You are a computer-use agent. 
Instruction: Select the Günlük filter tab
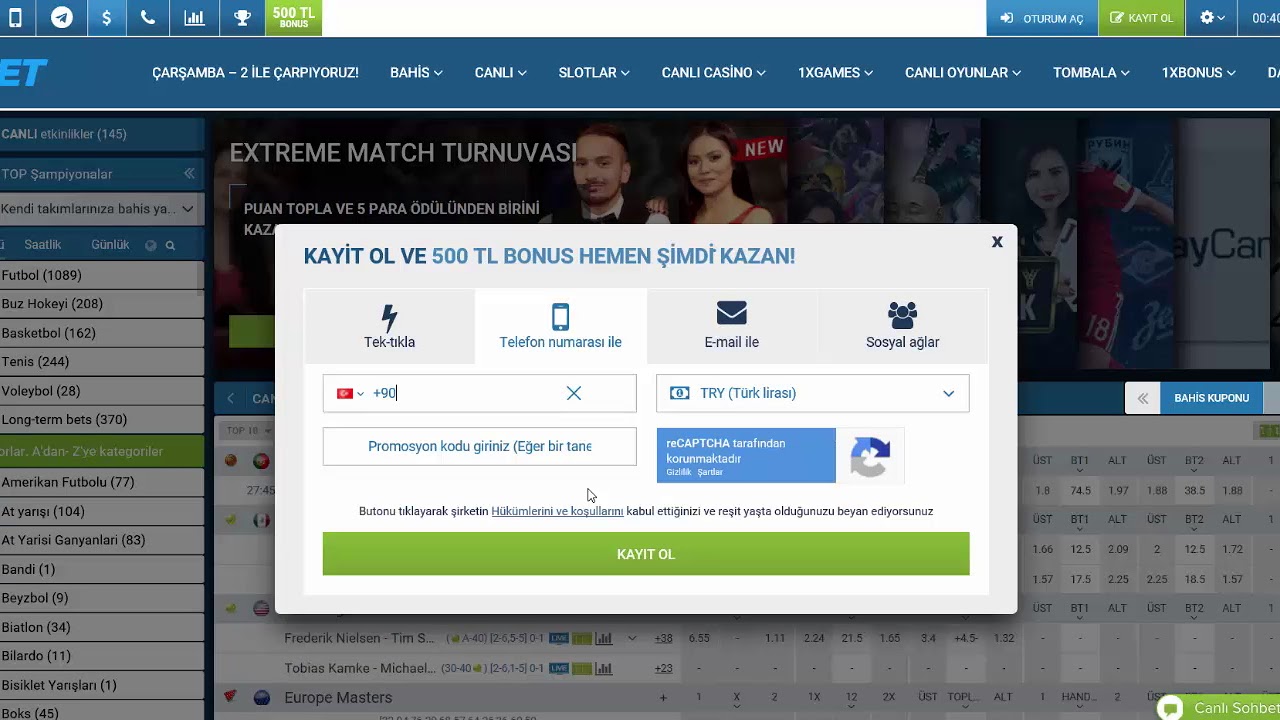point(110,245)
